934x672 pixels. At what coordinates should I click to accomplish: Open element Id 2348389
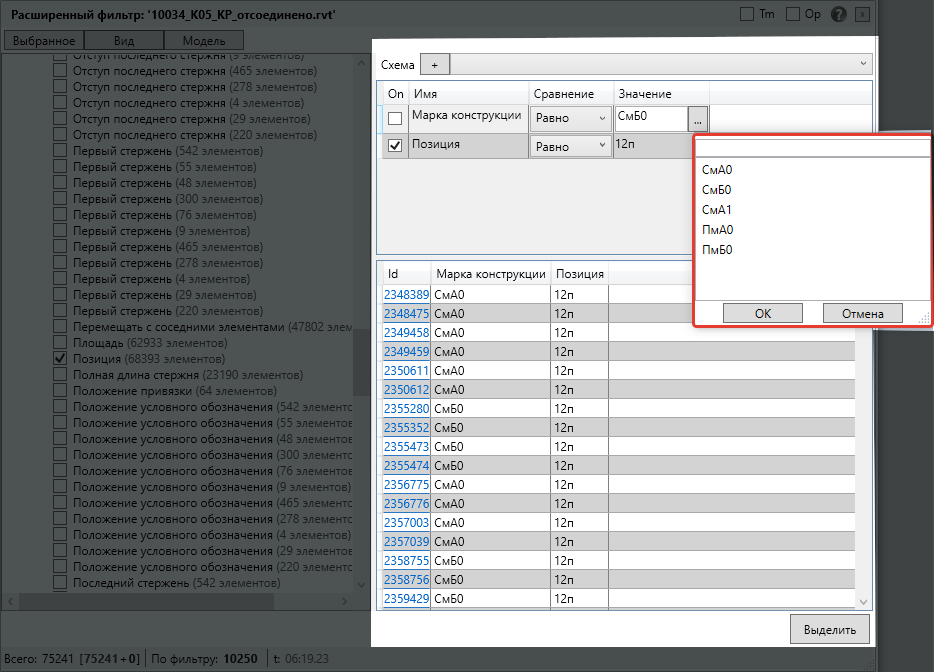406,294
